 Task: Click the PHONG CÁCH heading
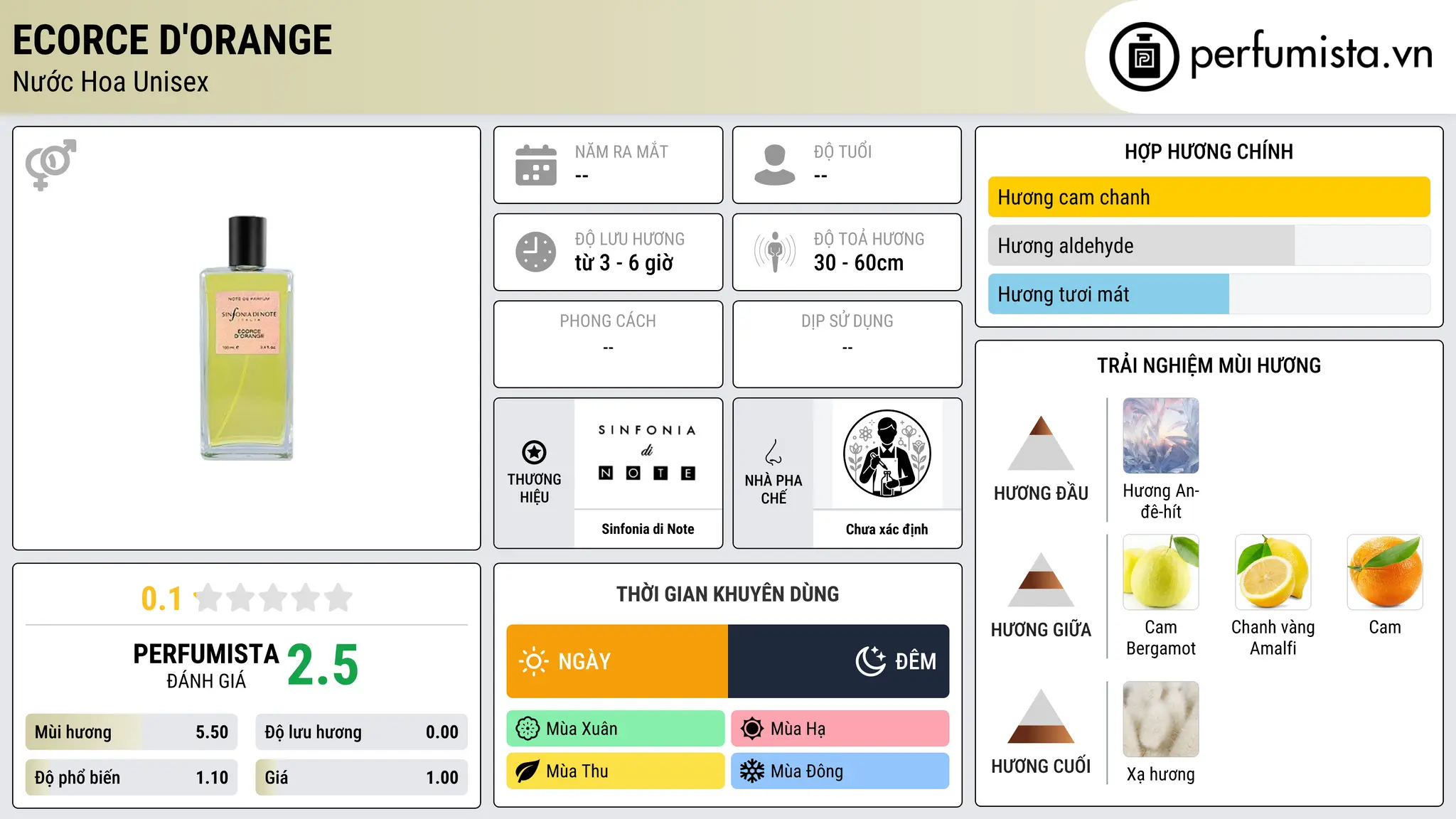tap(608, 321)
